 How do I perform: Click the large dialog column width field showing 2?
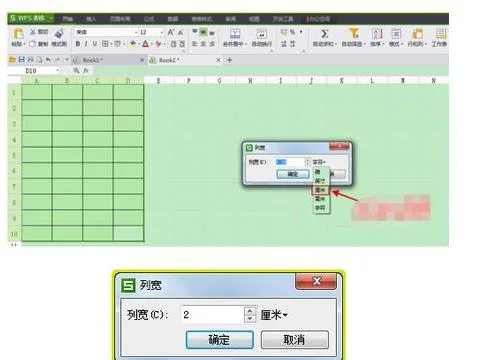click(x=212, y=315)
